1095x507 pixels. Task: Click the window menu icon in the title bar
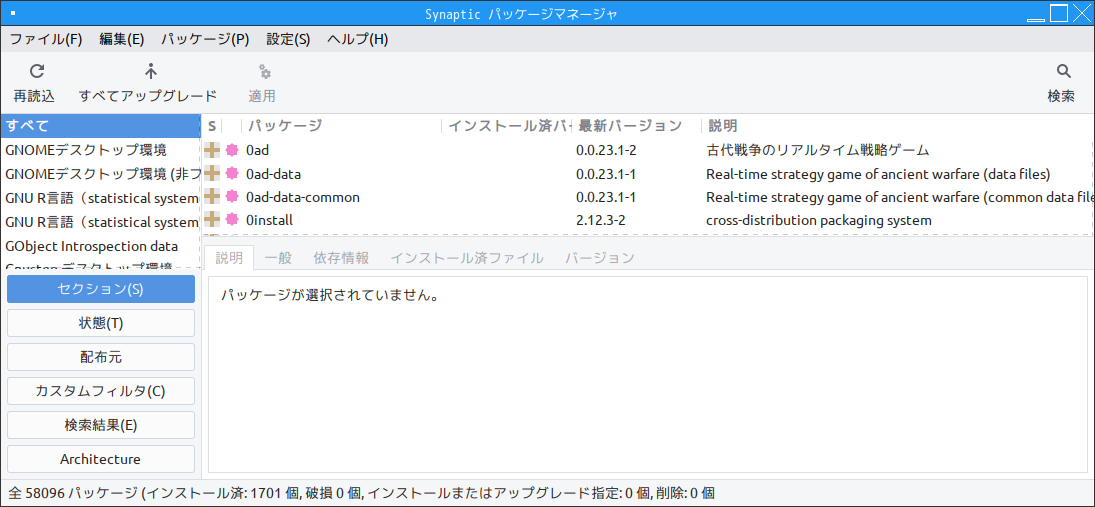click(x=13, y=13)
